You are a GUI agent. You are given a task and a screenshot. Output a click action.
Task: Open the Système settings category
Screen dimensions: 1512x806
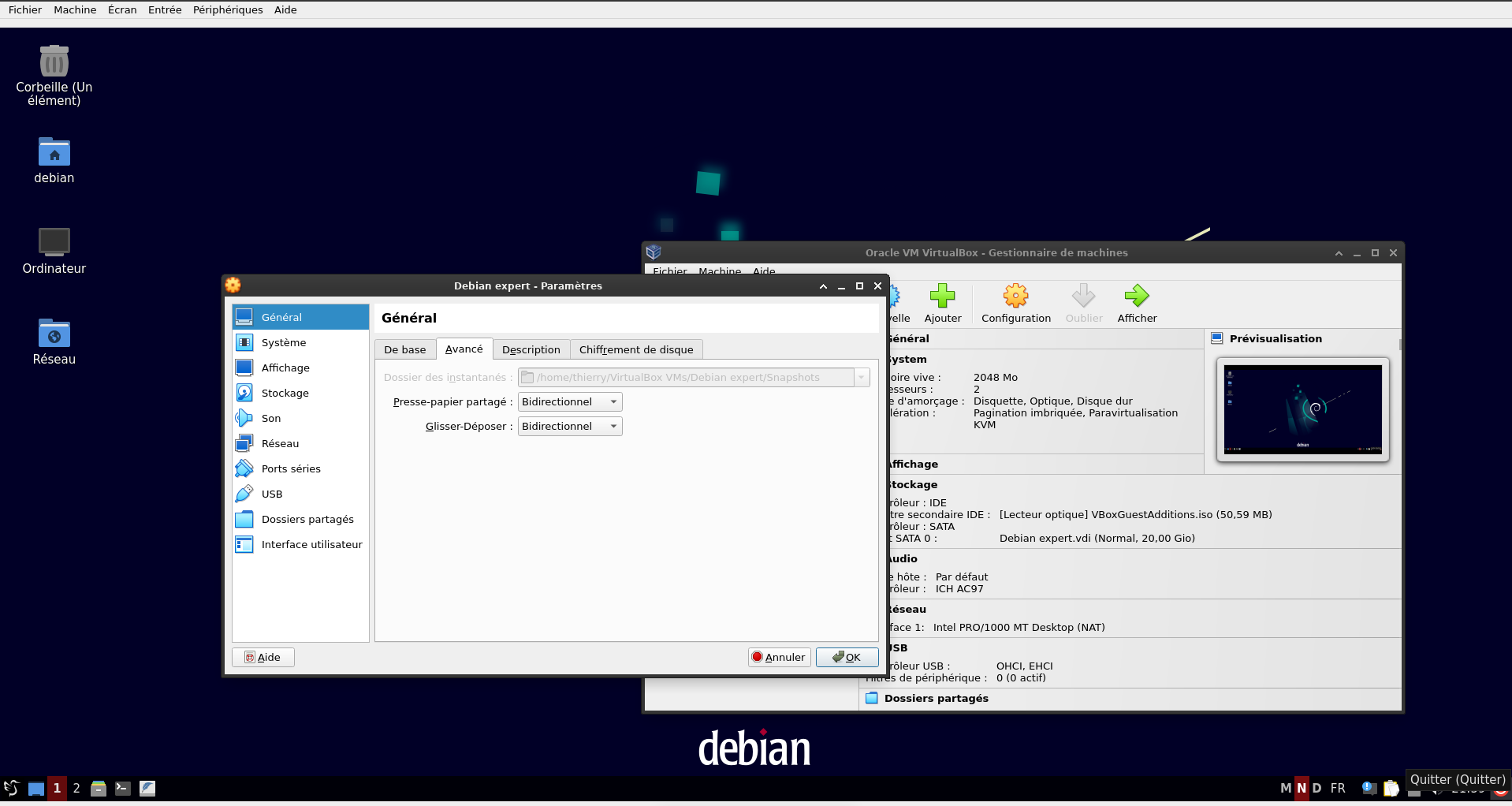[300, 342]
